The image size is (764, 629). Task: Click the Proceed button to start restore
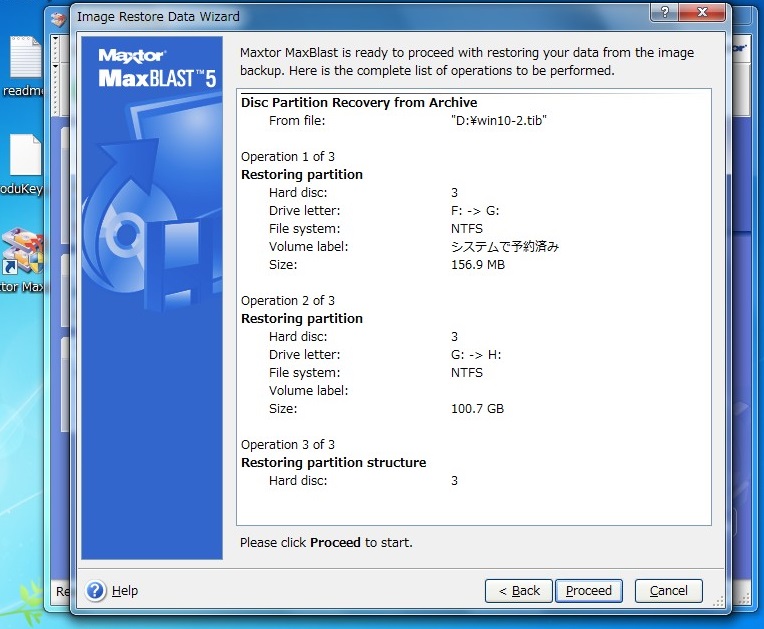[589, 591]
